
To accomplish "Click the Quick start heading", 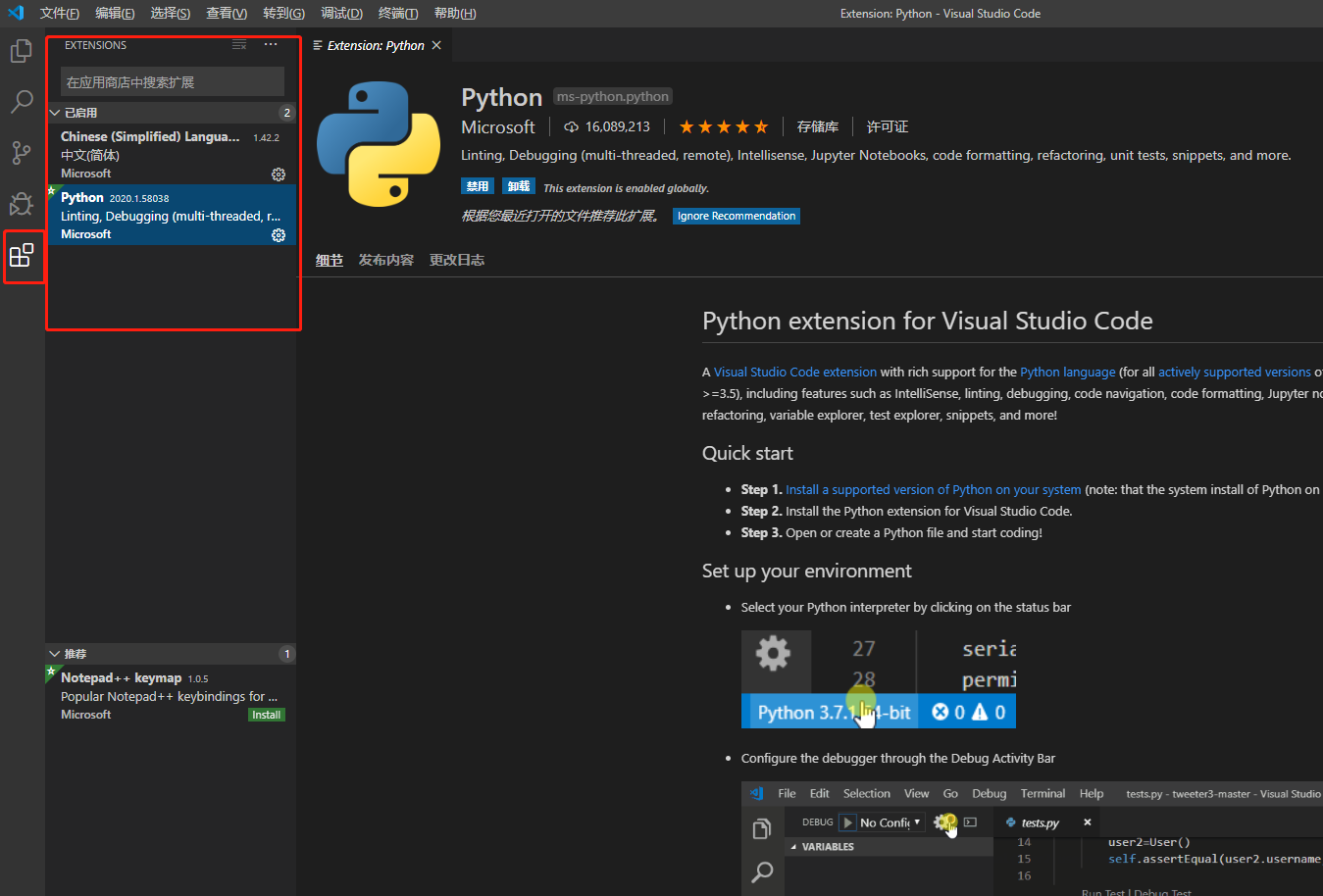I will 747,453.
